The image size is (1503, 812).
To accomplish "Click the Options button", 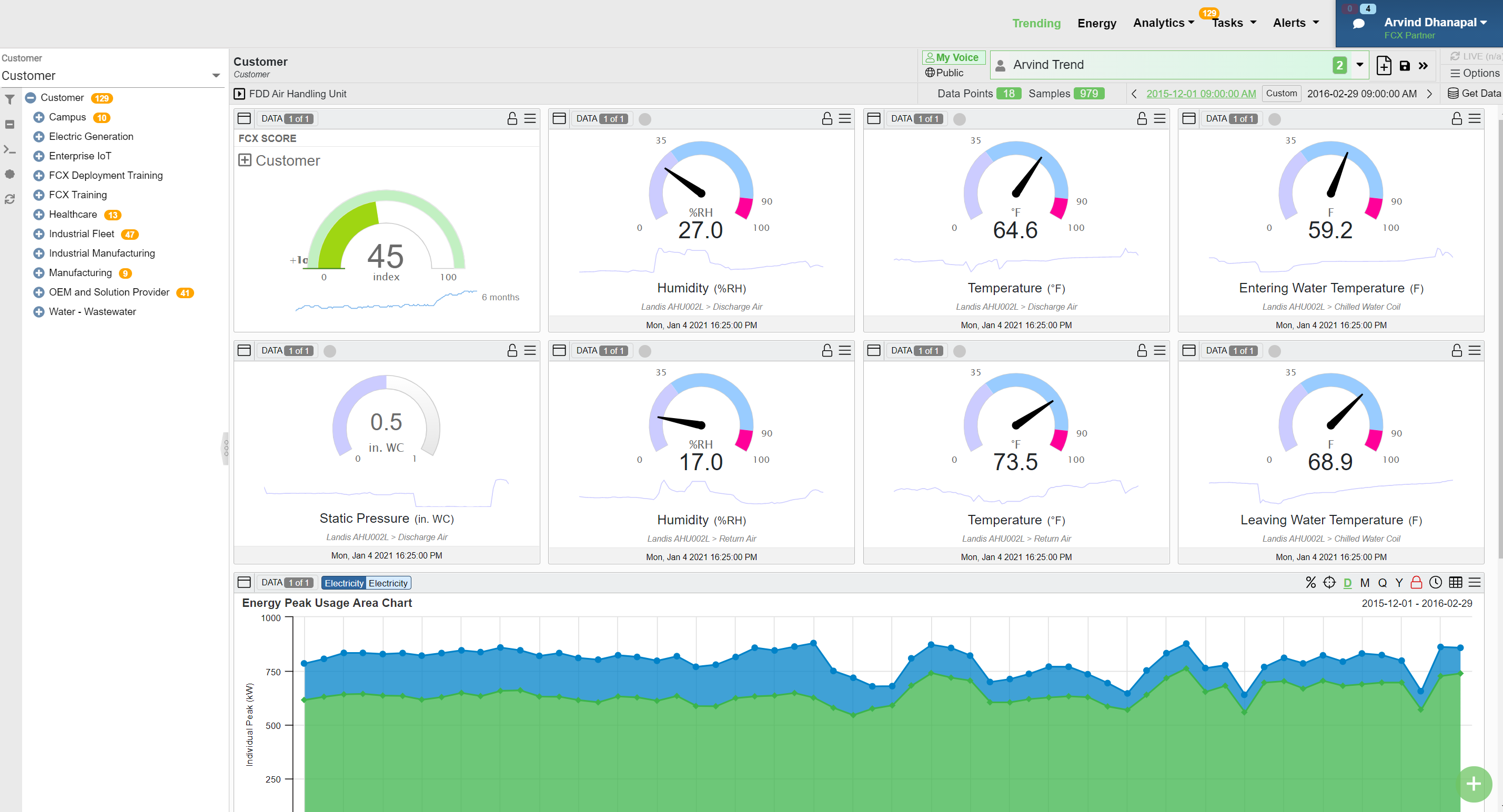I will pos(1475,73).
